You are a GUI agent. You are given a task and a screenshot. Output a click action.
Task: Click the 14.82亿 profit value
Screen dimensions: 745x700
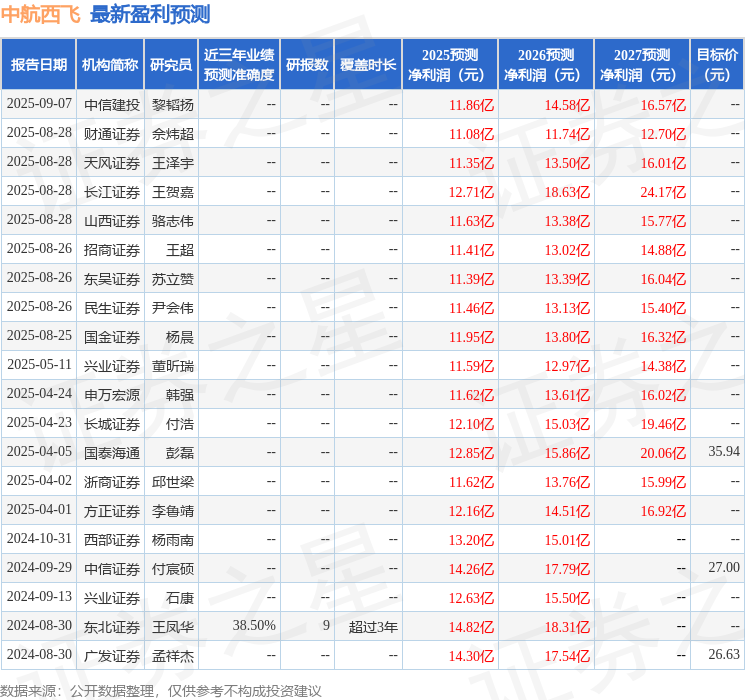click(472, 627)
